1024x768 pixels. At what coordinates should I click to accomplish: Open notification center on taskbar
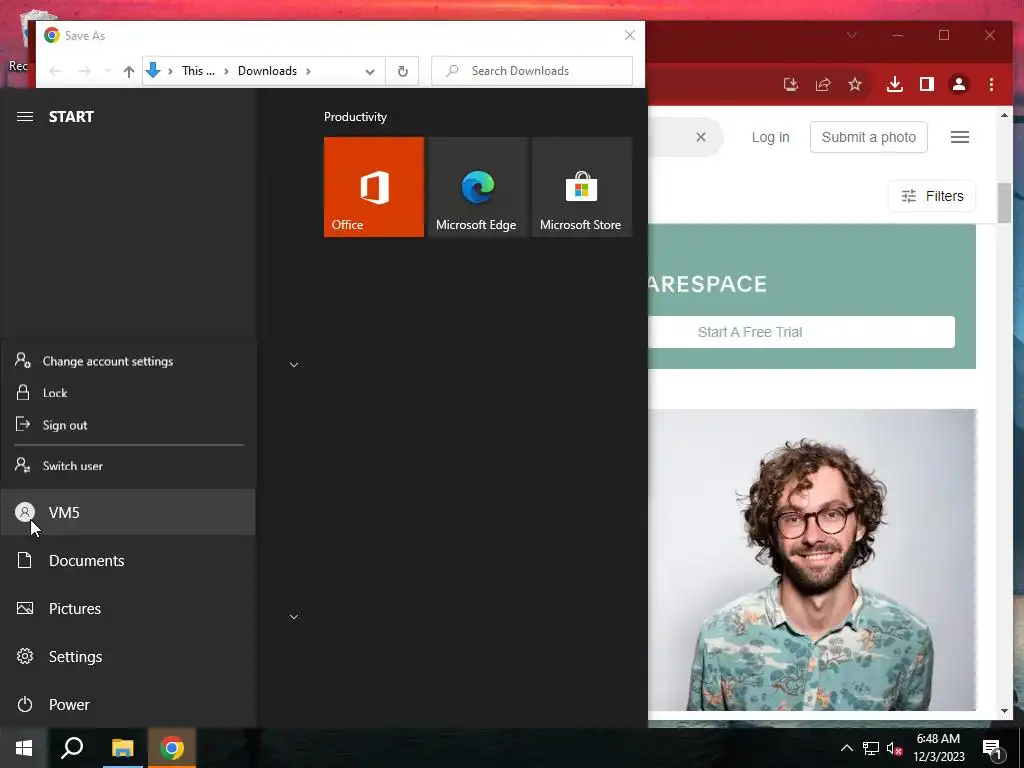[x=993, y=749]
